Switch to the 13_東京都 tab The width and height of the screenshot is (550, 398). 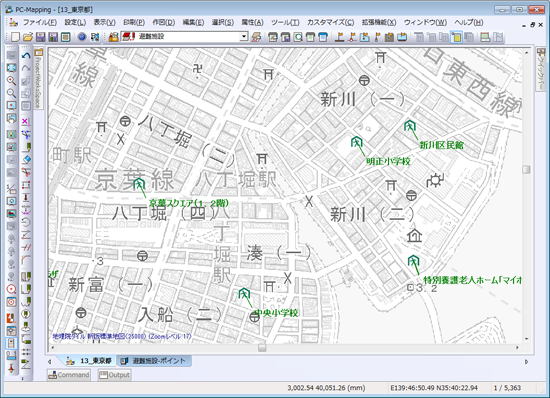(x=89, y=361)
